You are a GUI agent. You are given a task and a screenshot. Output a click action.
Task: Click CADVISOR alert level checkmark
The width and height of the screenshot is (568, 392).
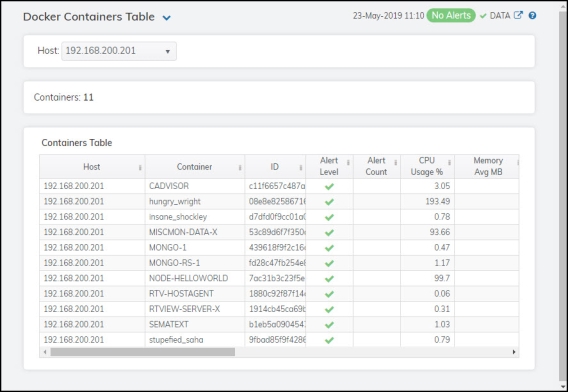coord(329,187)
